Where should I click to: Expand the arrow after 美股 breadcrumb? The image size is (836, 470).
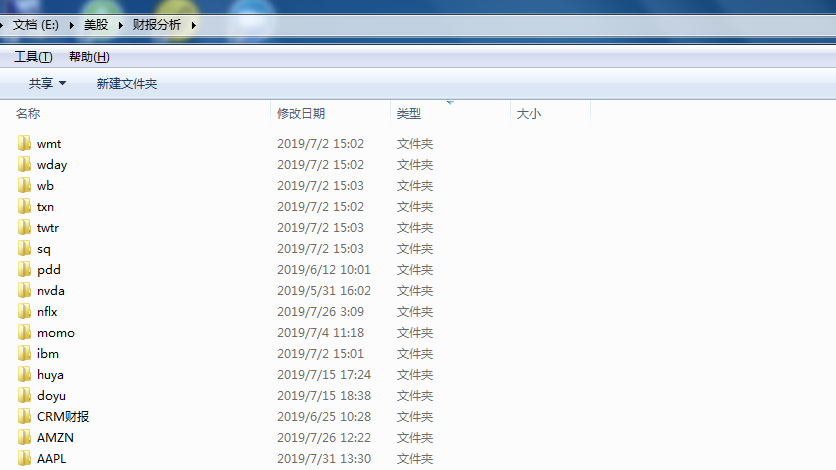tap(120, 25)
